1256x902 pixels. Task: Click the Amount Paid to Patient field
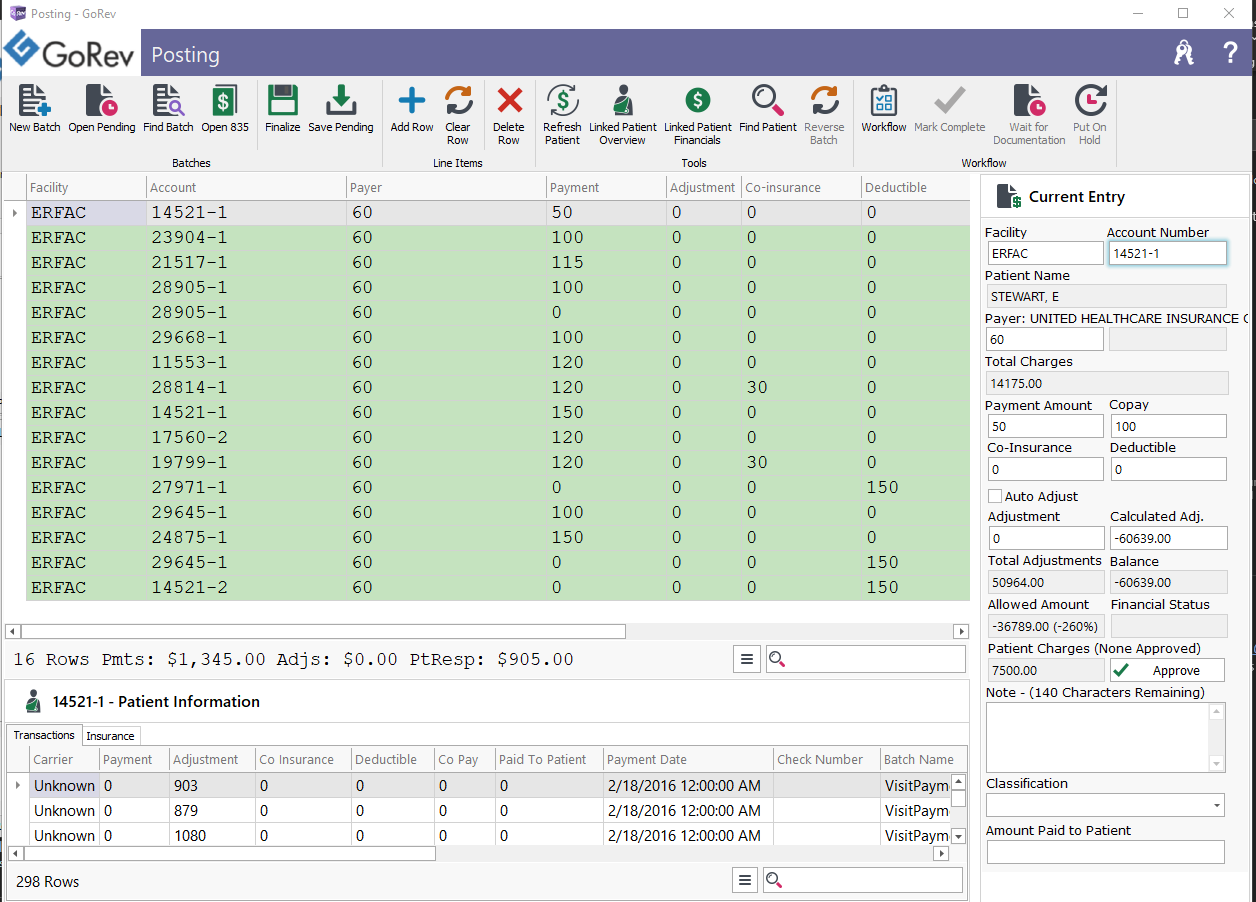[1105, 852]
